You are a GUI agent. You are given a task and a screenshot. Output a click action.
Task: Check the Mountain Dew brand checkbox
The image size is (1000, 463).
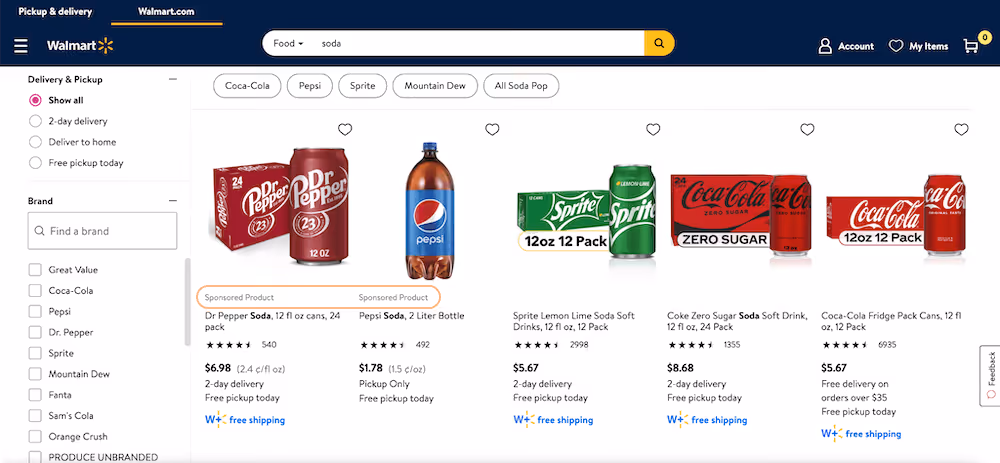click(35, 374)
